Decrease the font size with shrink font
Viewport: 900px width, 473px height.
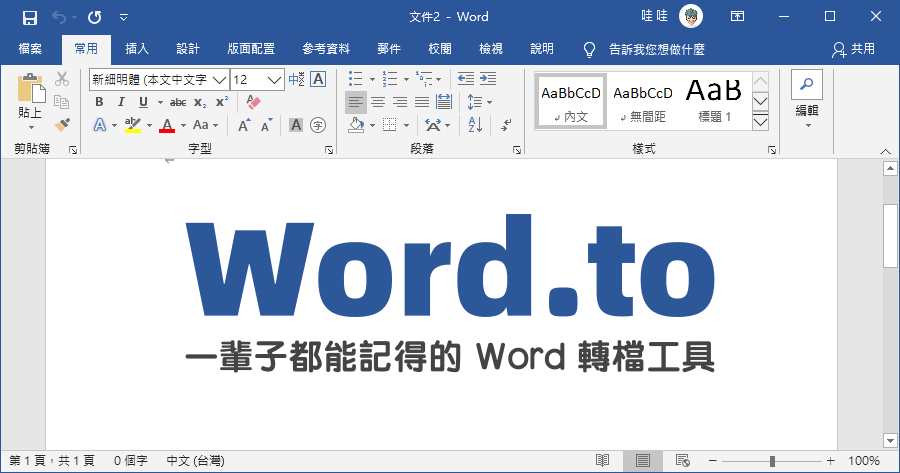tap(266, 125)
